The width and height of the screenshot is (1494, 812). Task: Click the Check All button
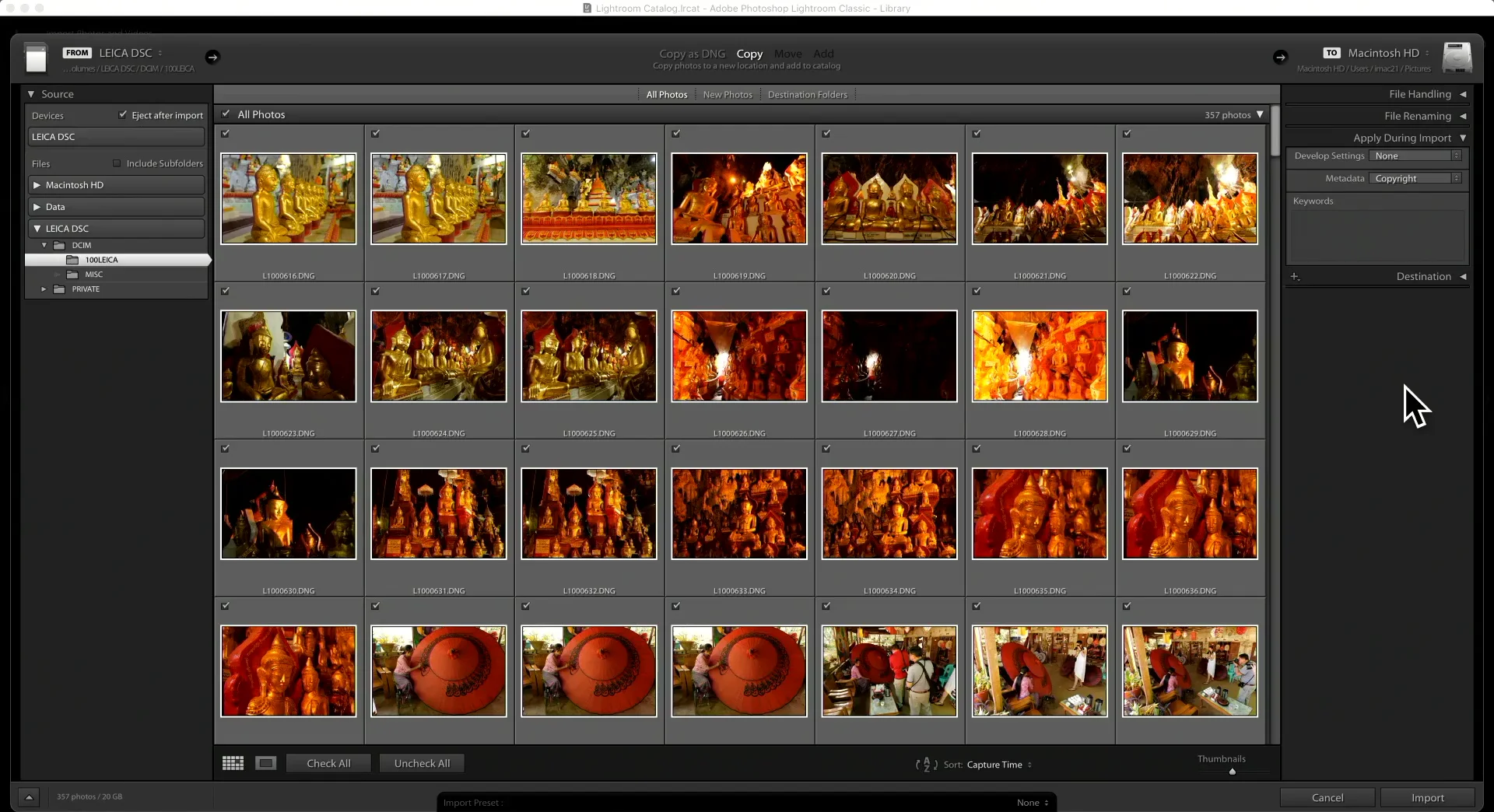coord(328,763)
